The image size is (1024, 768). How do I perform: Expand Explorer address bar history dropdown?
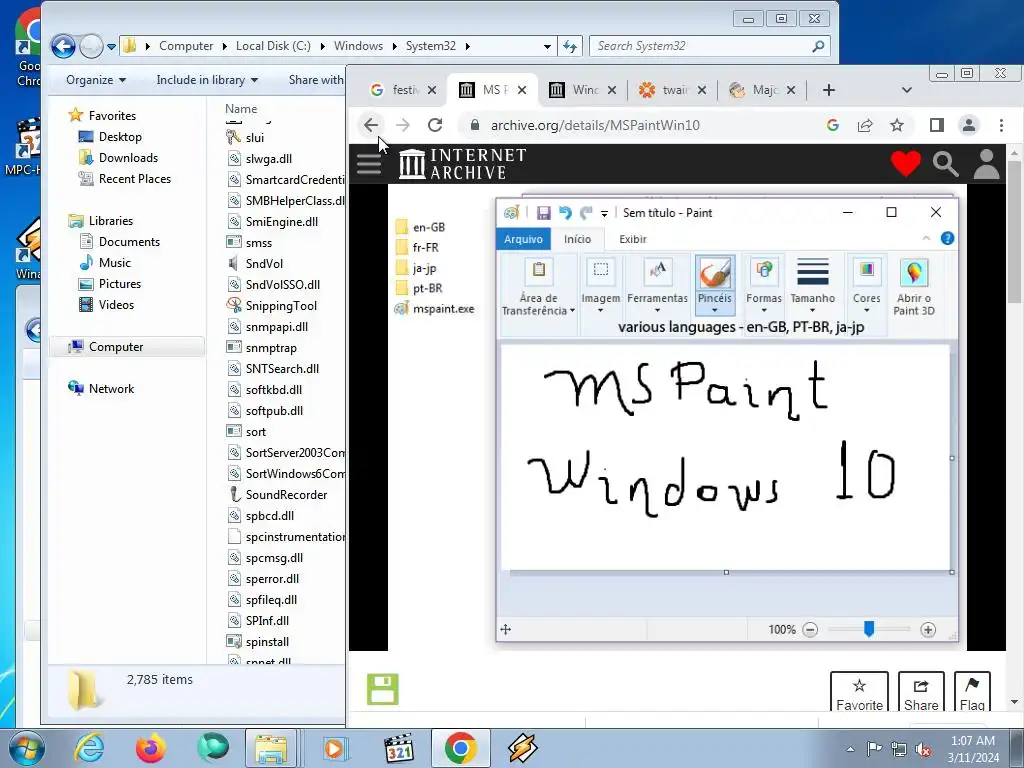547,46
